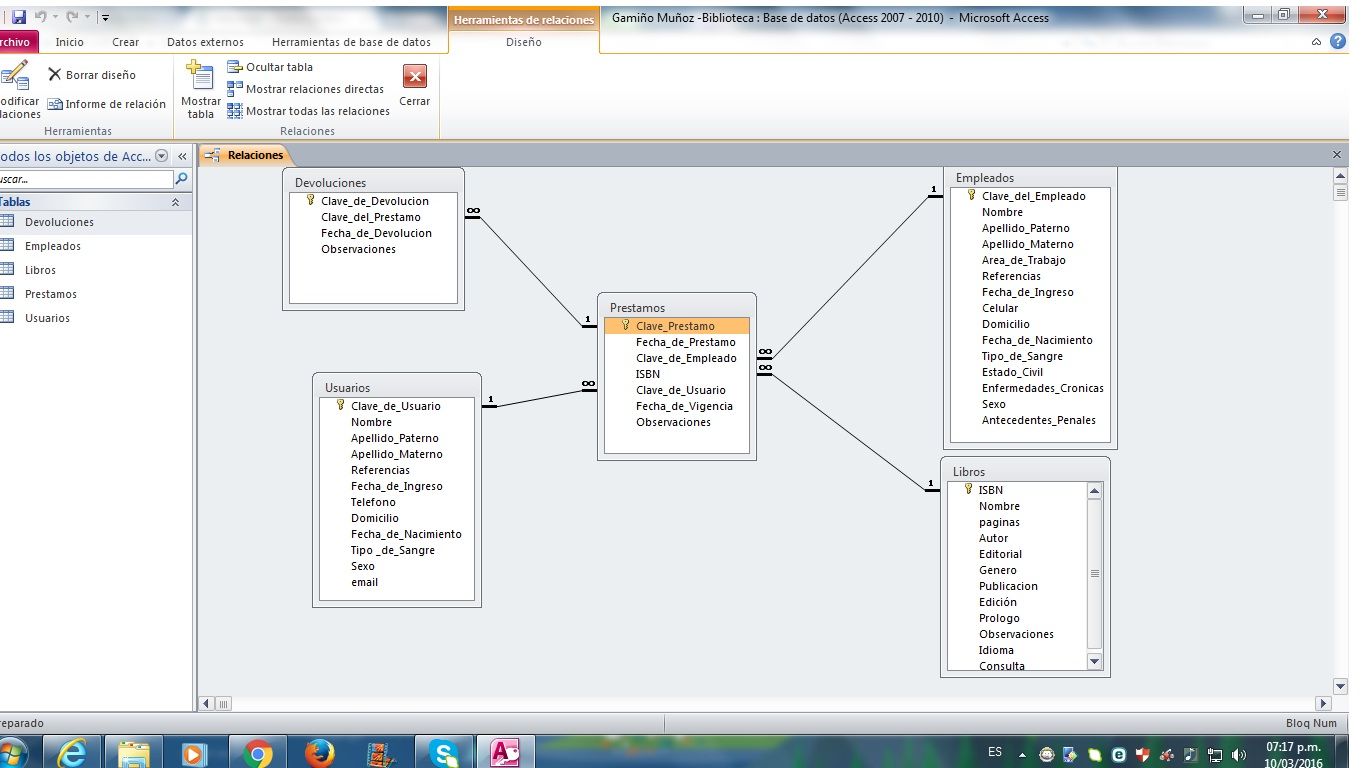1366x768 pixels.
Task: Close the Relaciones document tab
Action: (x=1337, y=155)
